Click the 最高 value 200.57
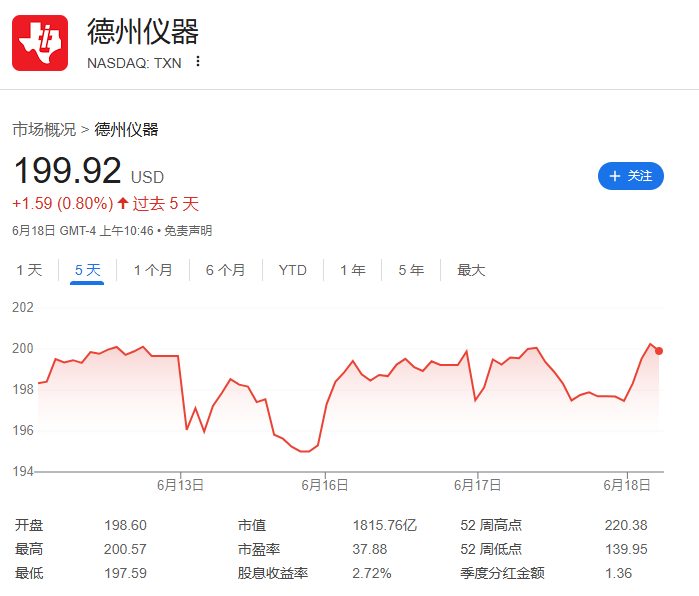The width and height of the screenshot is (699, 596). (x=125, y=550)
